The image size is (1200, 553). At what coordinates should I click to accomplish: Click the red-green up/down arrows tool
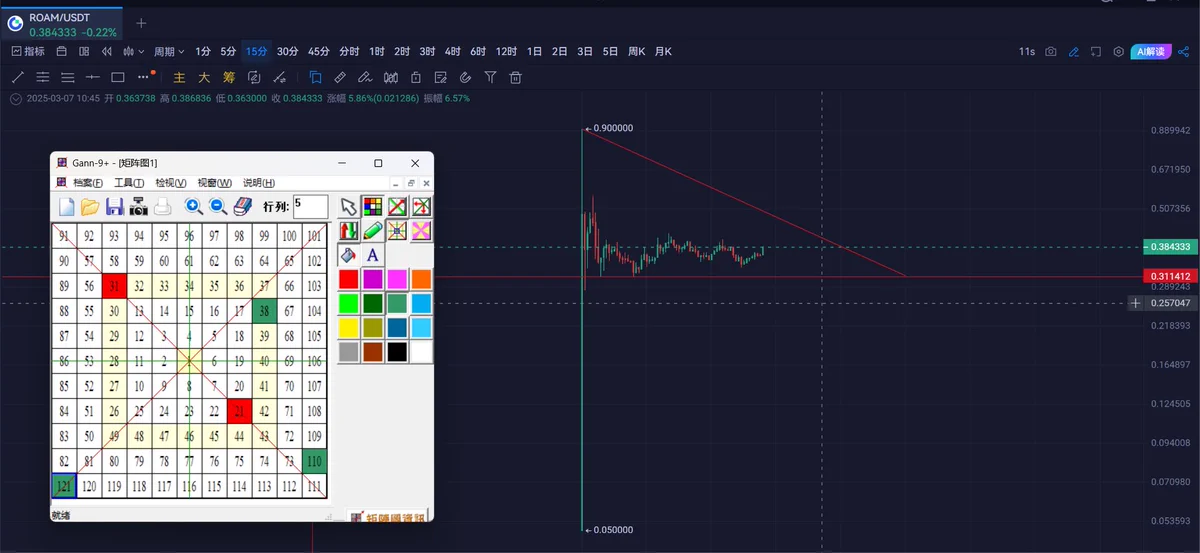click(348, 230)
